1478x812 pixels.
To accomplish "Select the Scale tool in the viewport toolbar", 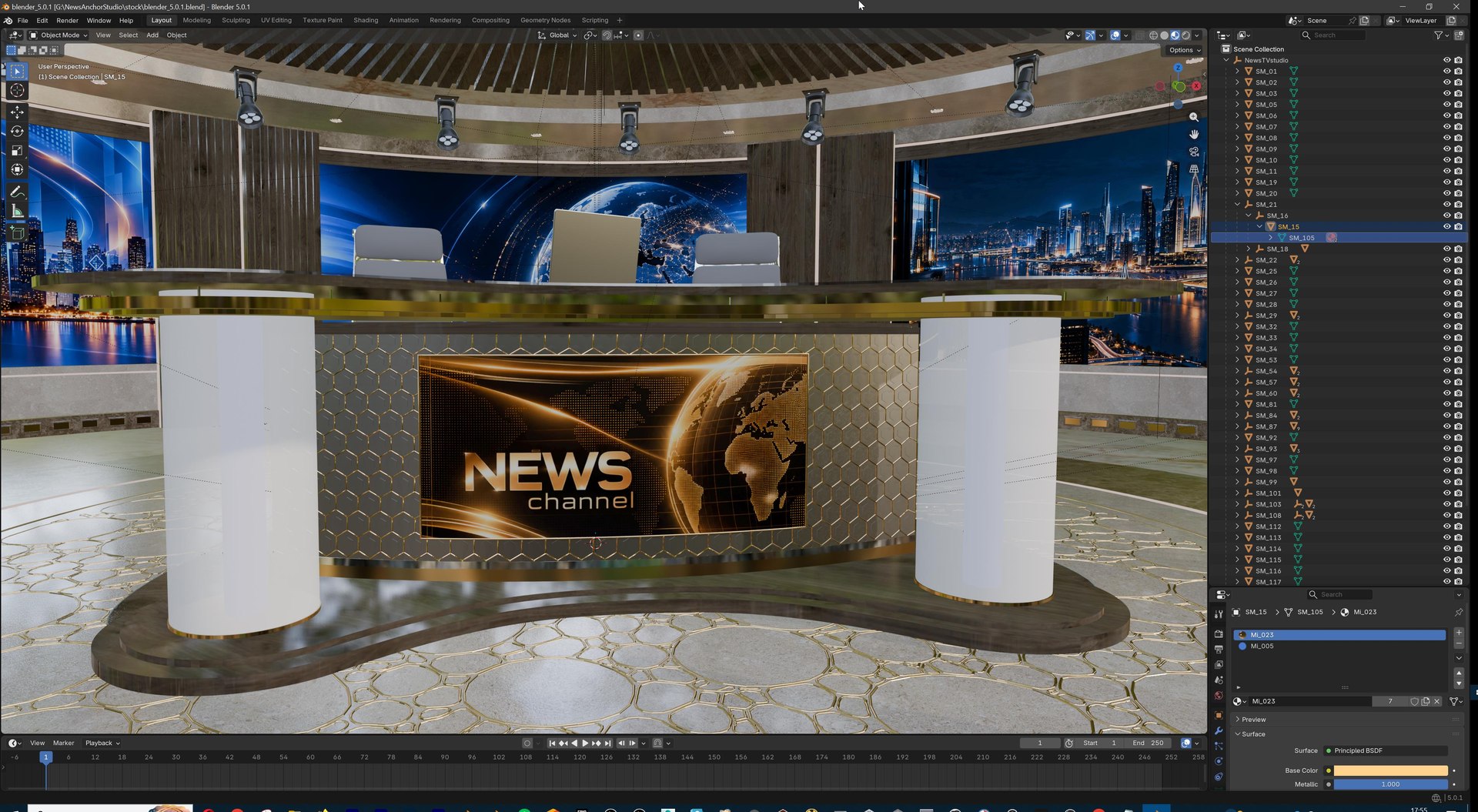I will pos(17,151).
